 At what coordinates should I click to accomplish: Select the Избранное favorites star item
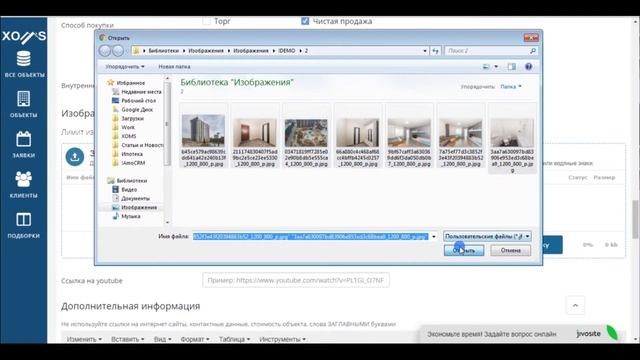pos(126,83)
